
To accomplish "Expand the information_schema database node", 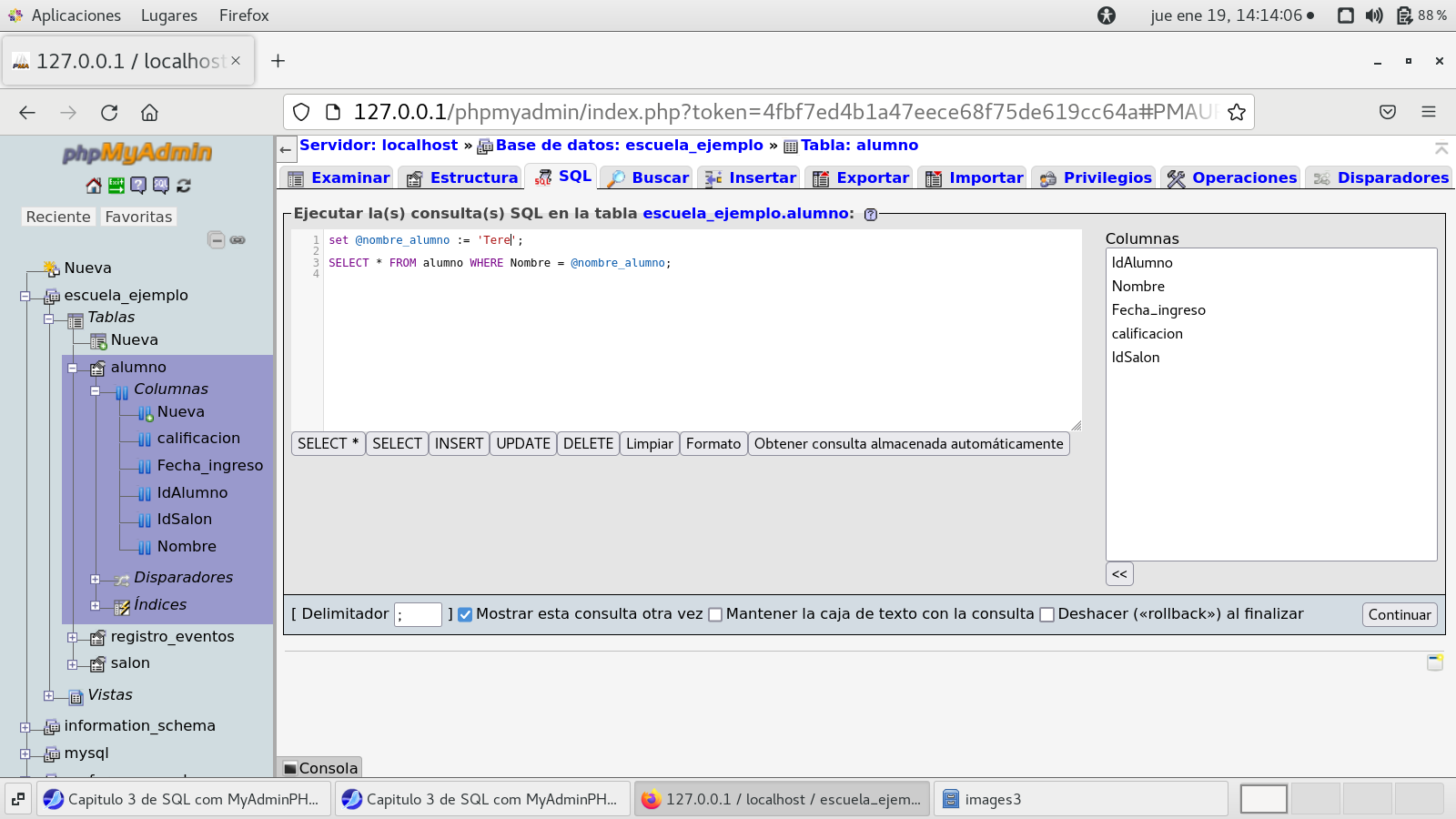I will pyautogui.click(x=25, y=727).
